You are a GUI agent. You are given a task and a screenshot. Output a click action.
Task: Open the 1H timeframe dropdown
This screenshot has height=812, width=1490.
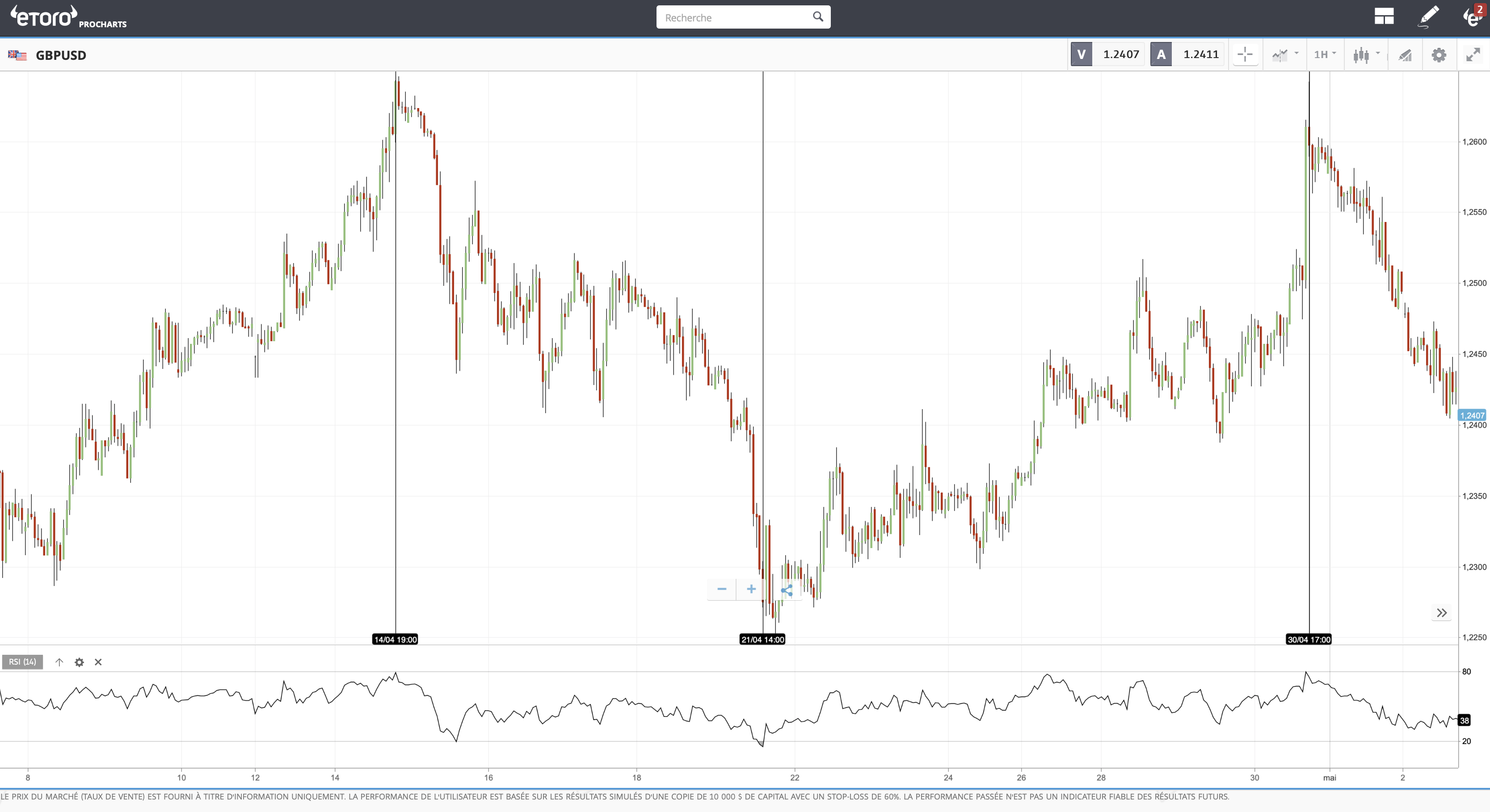(1325, 54)
